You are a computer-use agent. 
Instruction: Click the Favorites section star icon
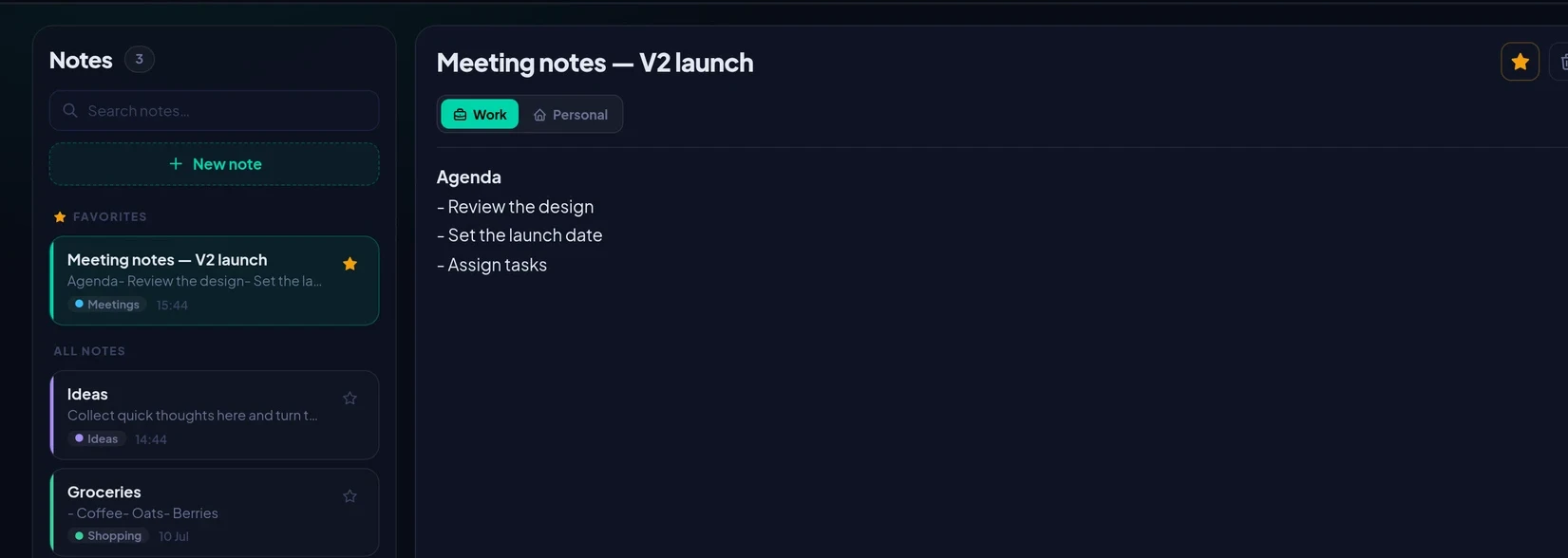[60, 217]
